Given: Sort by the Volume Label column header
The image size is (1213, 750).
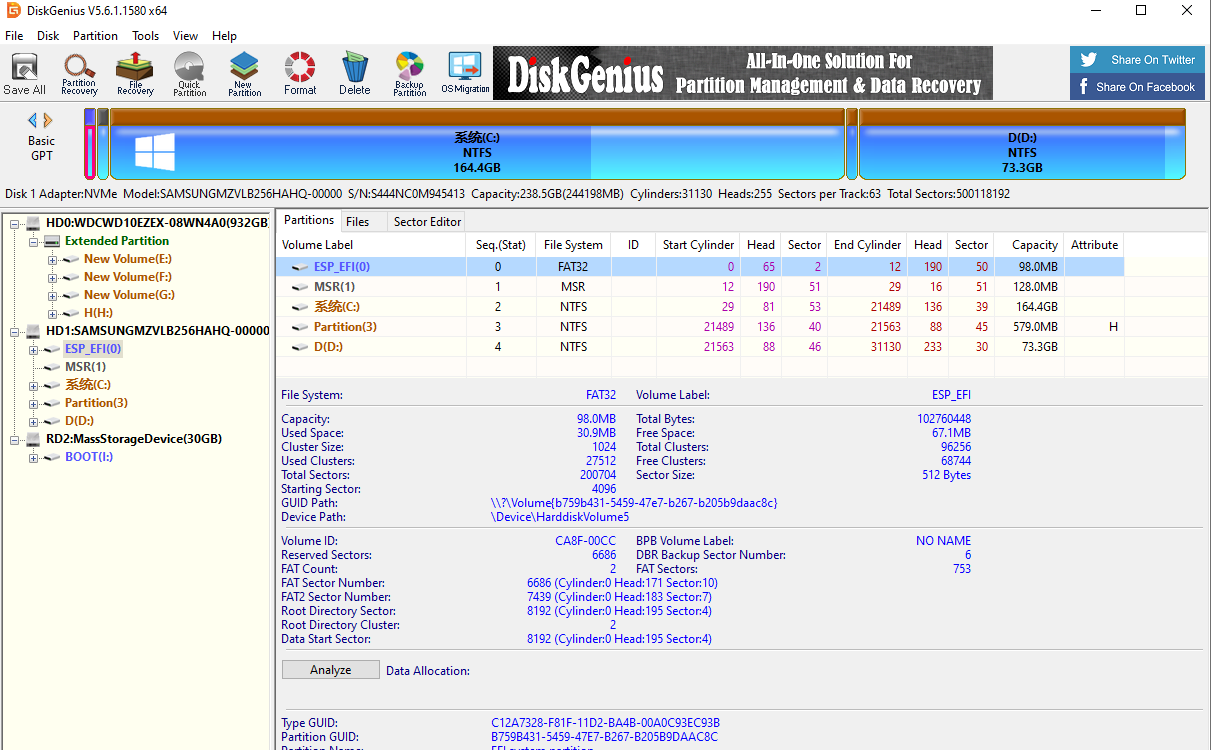Looking at the screenshot, I should click(x=371, y=245).
